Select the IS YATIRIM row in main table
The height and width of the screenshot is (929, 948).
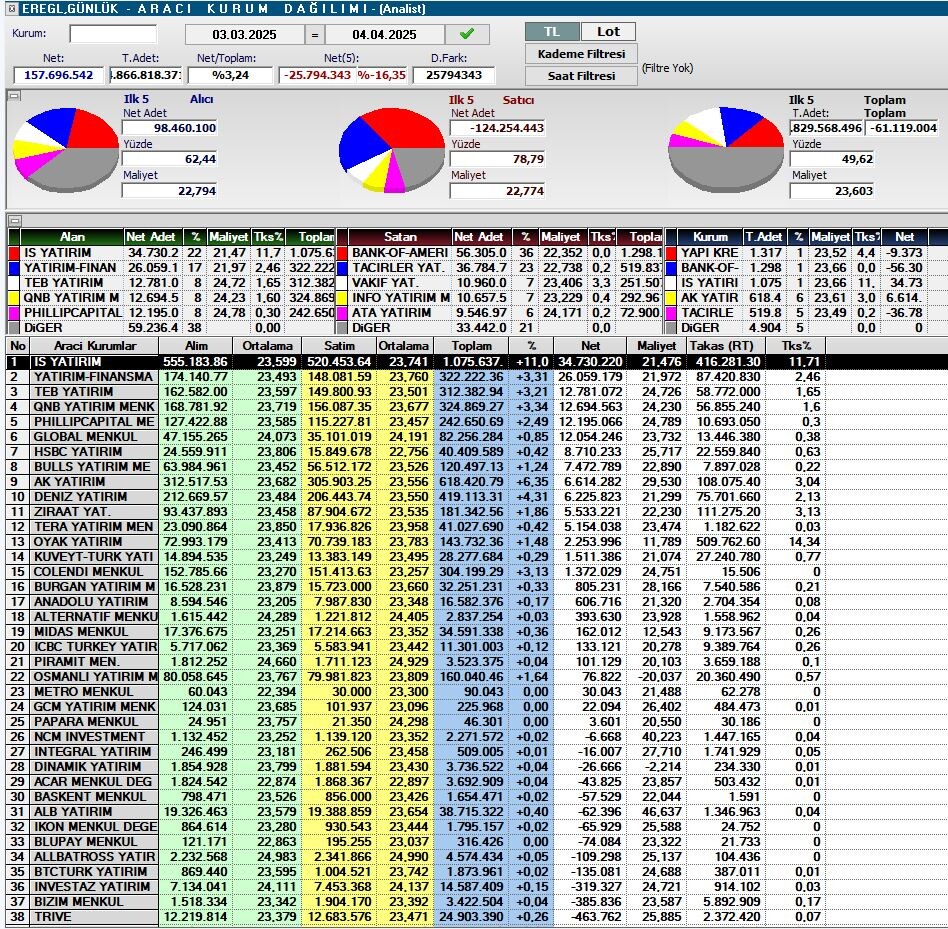pos(416,361)
